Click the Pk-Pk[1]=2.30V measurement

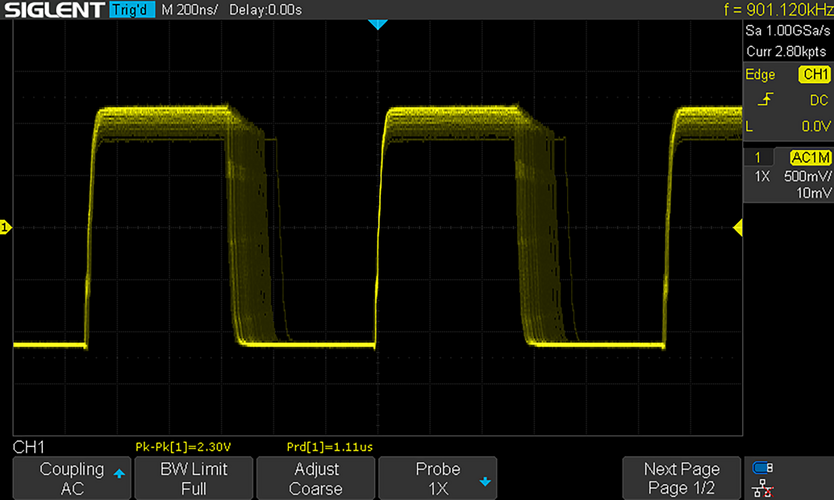(183, 447)
